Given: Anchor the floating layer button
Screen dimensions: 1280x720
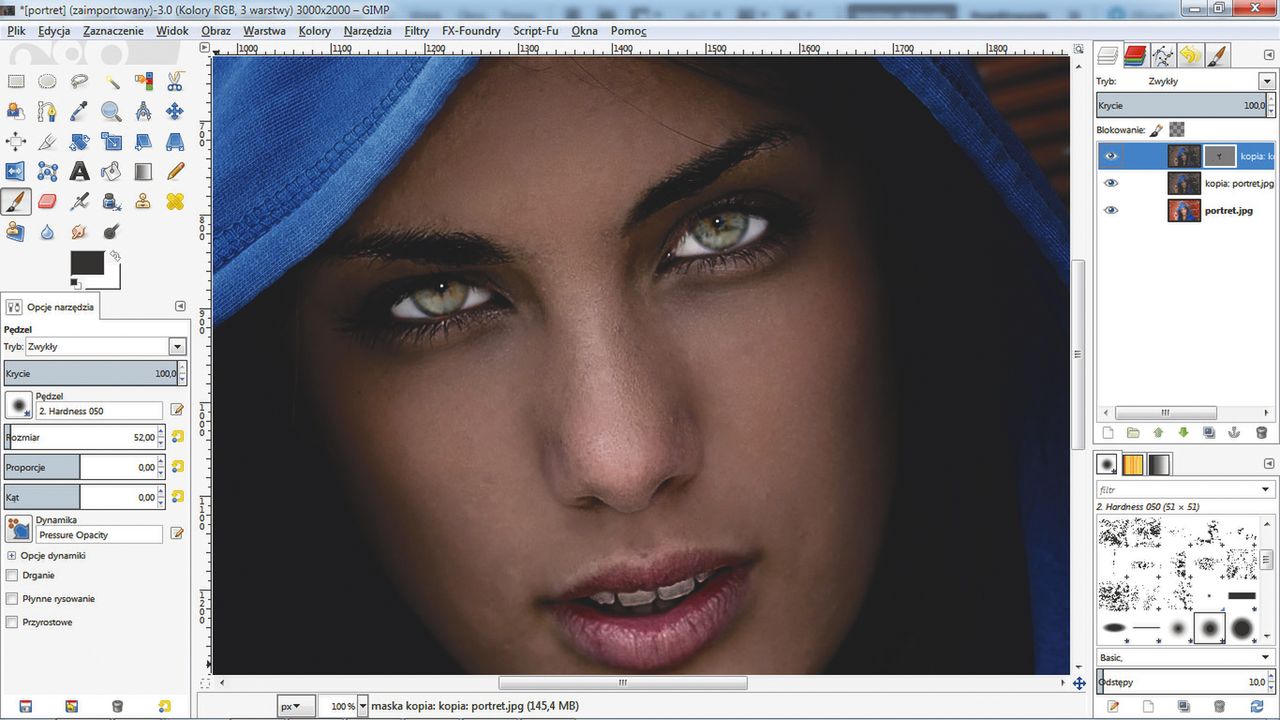Looking at the screenshot, I should pos(1234,433).
